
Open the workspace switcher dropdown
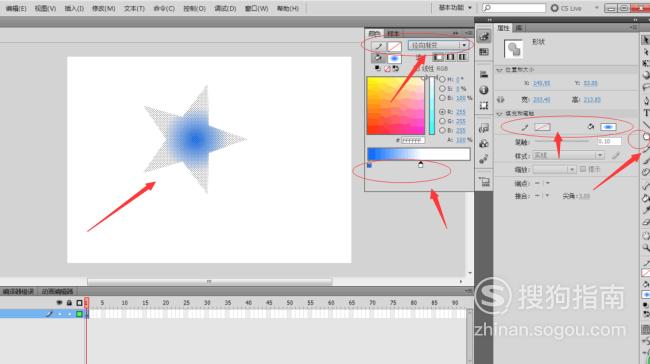(x=455, y=8)
